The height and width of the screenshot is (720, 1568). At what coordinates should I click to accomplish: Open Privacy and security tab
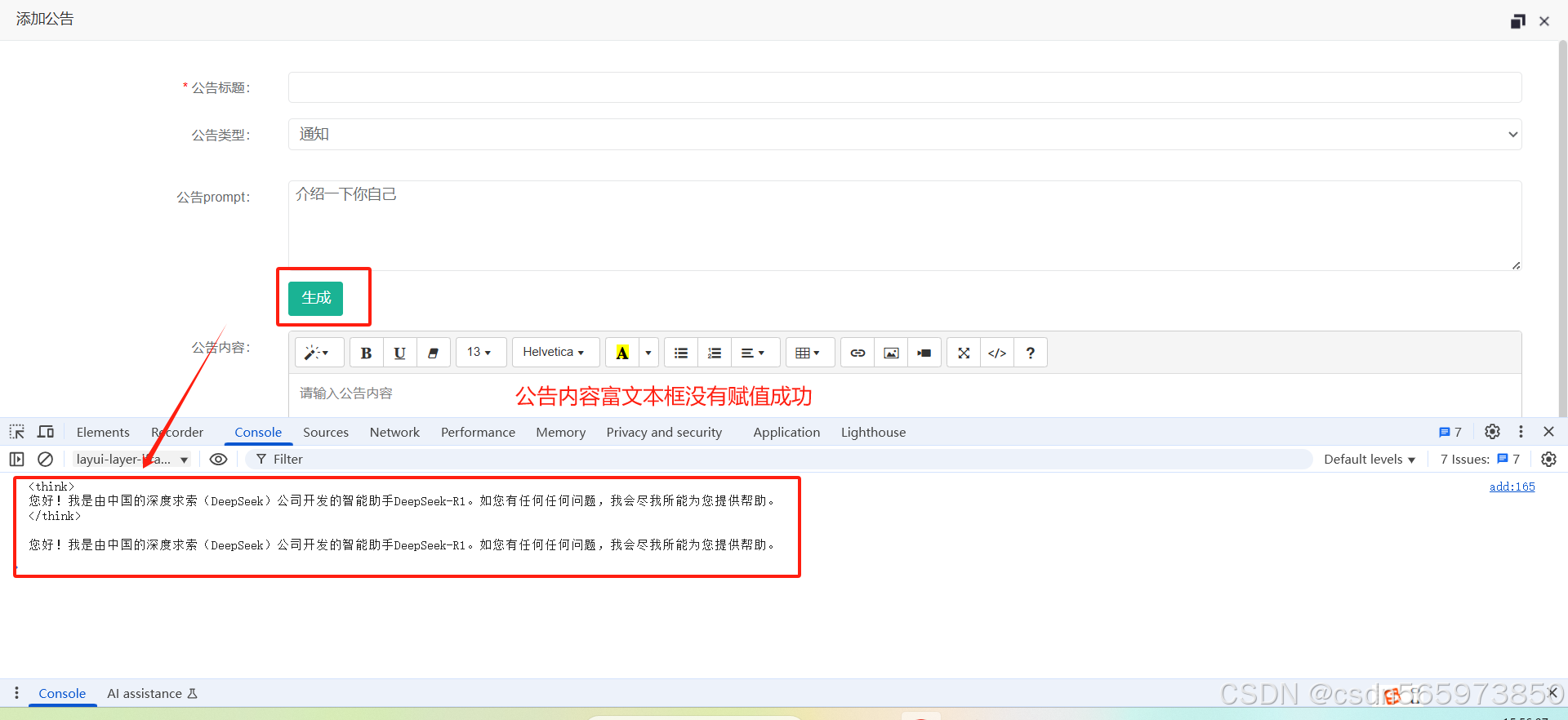click(x=664, y=432)
